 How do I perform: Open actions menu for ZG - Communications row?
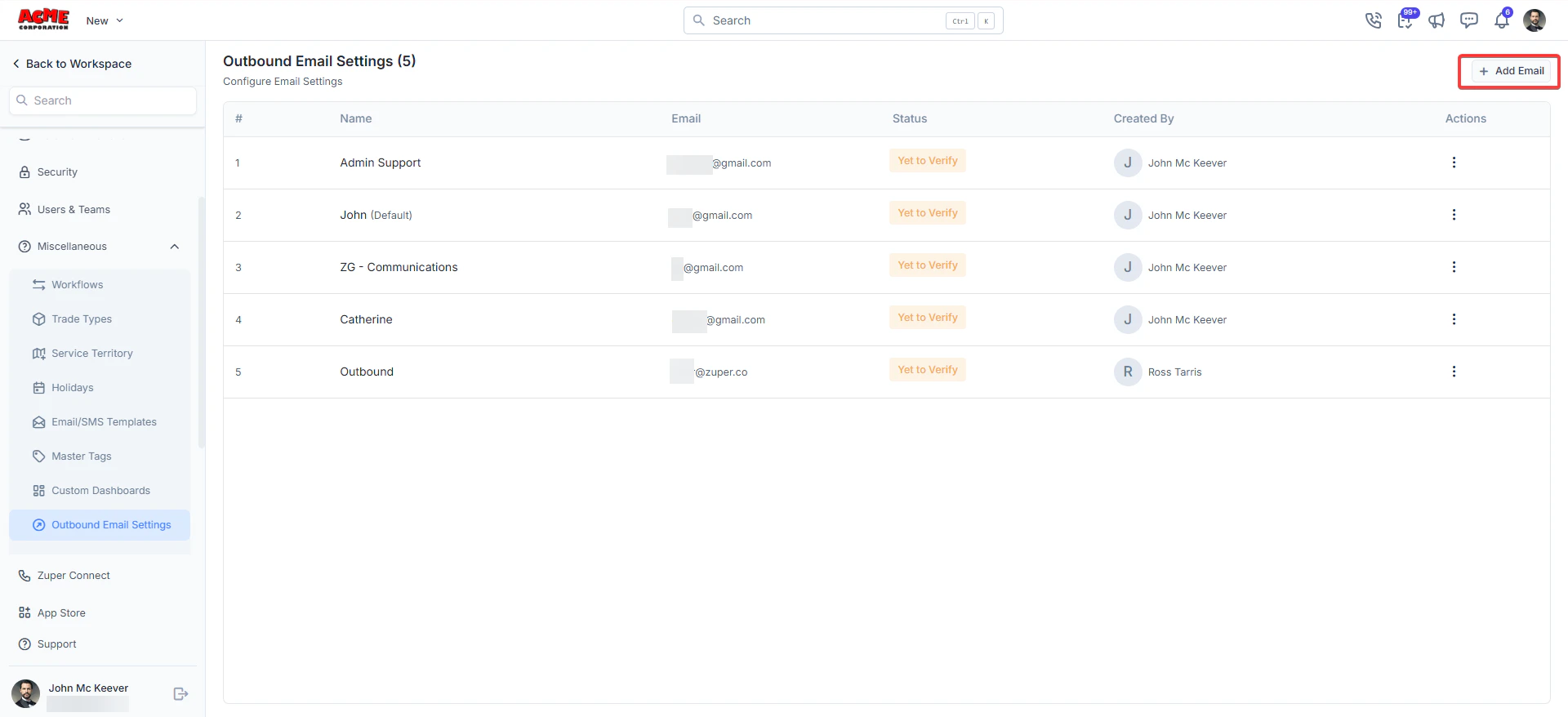(x=1454, y=267)
